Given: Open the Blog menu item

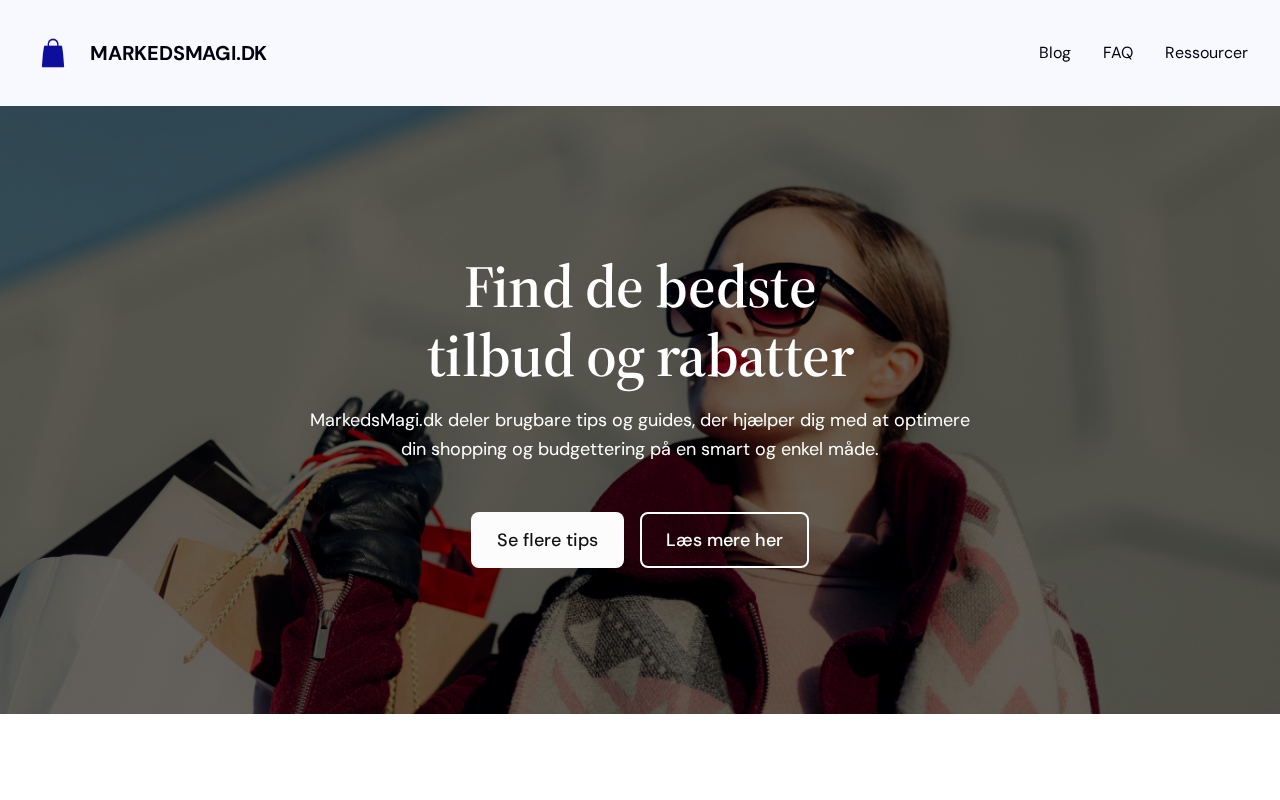Looking at the screenshot, I should [x=1055, y=53].
